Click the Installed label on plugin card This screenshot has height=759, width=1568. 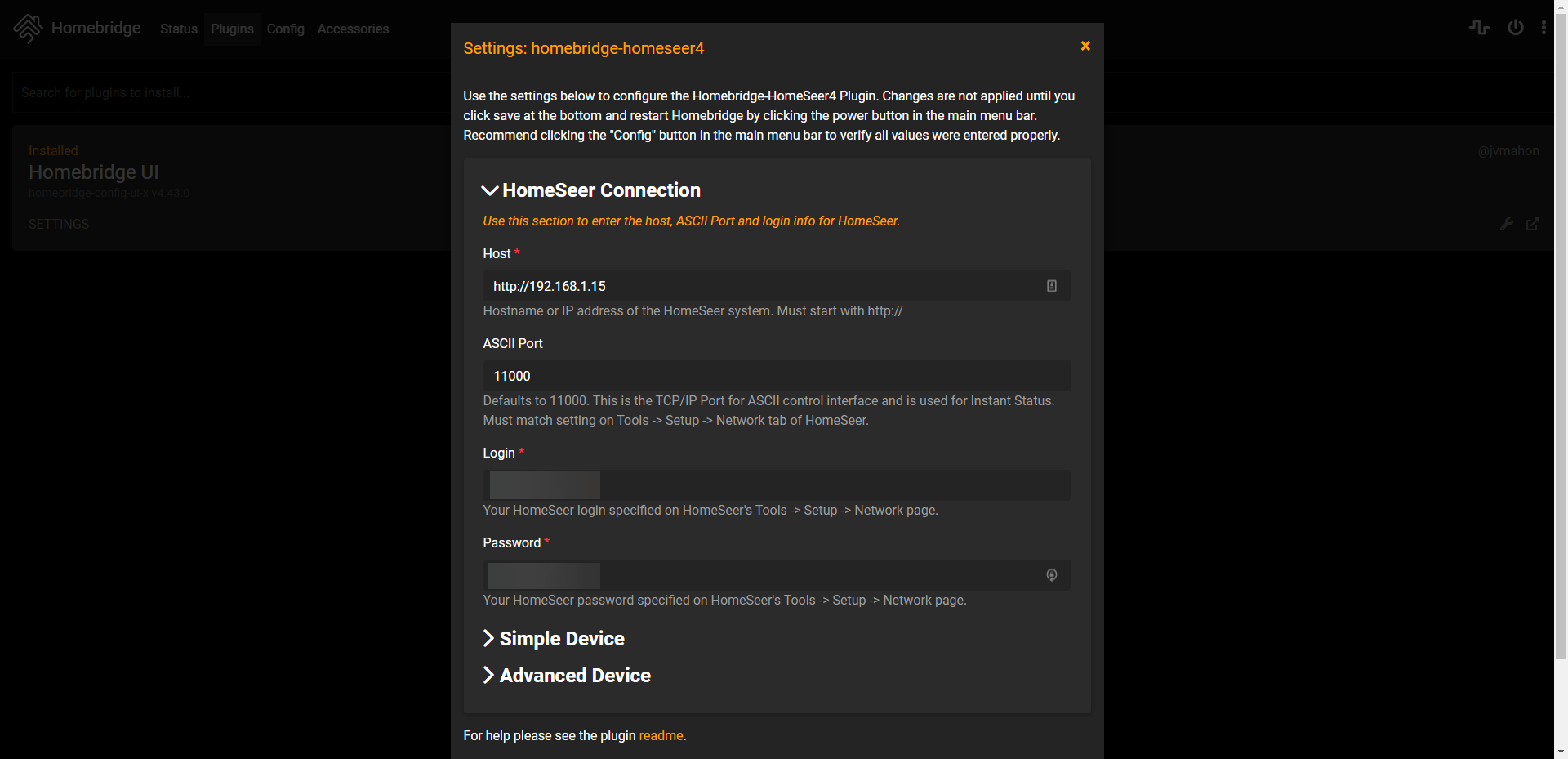(x=53, y=151)
